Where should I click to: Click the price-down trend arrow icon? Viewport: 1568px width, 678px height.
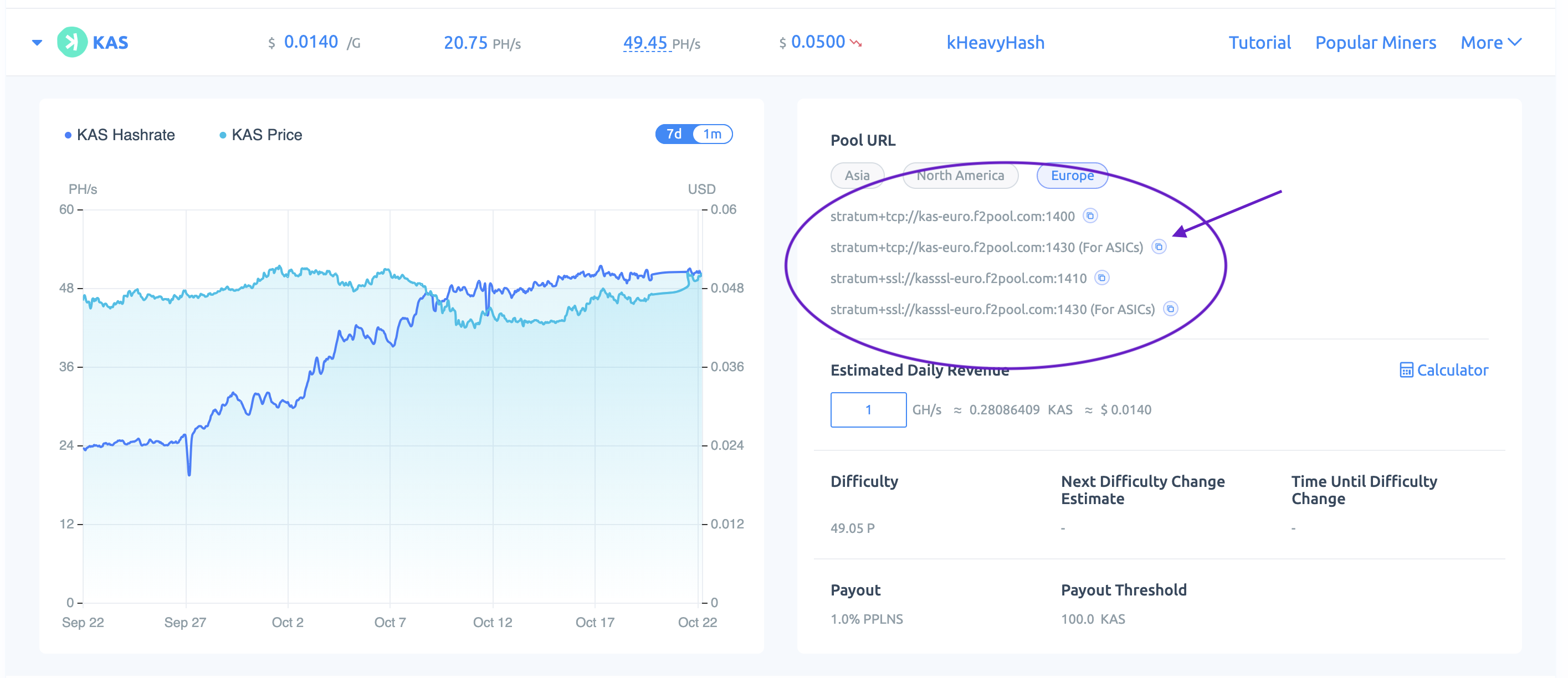click(x=856, y=43)
